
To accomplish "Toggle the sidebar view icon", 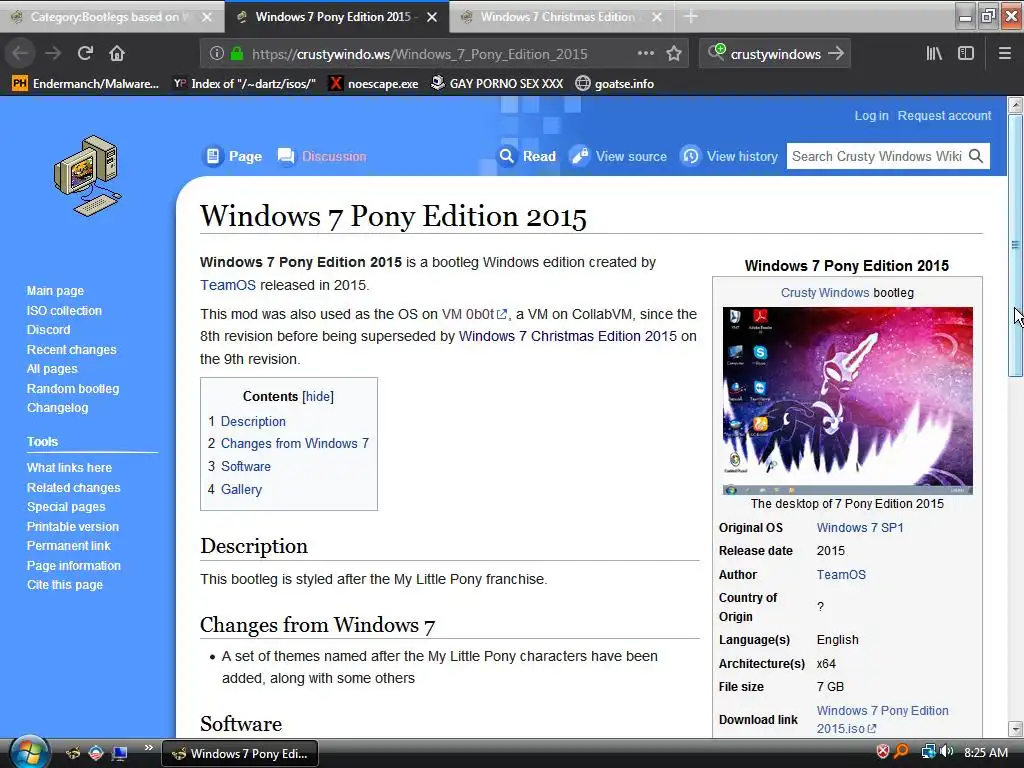I will [966, 54].
